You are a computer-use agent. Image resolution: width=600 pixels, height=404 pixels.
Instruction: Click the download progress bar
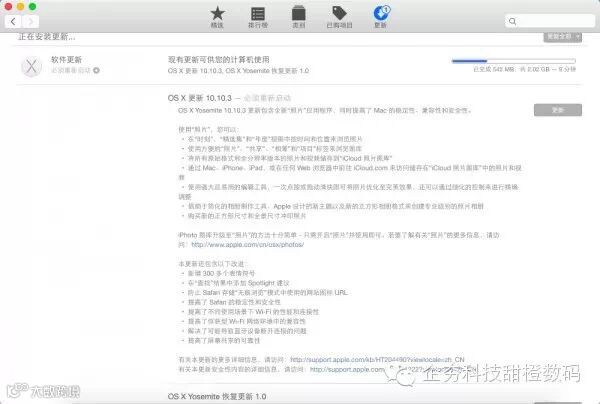[x=514, y=61]
